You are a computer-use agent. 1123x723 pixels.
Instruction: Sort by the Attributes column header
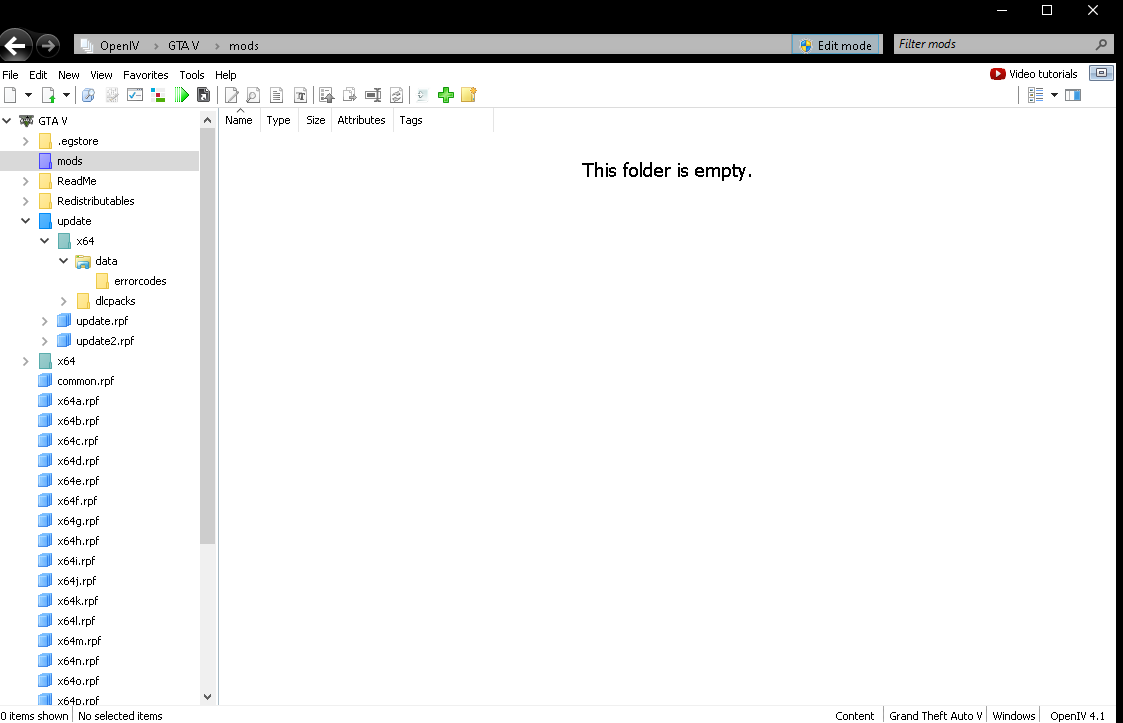pos(361,120)
